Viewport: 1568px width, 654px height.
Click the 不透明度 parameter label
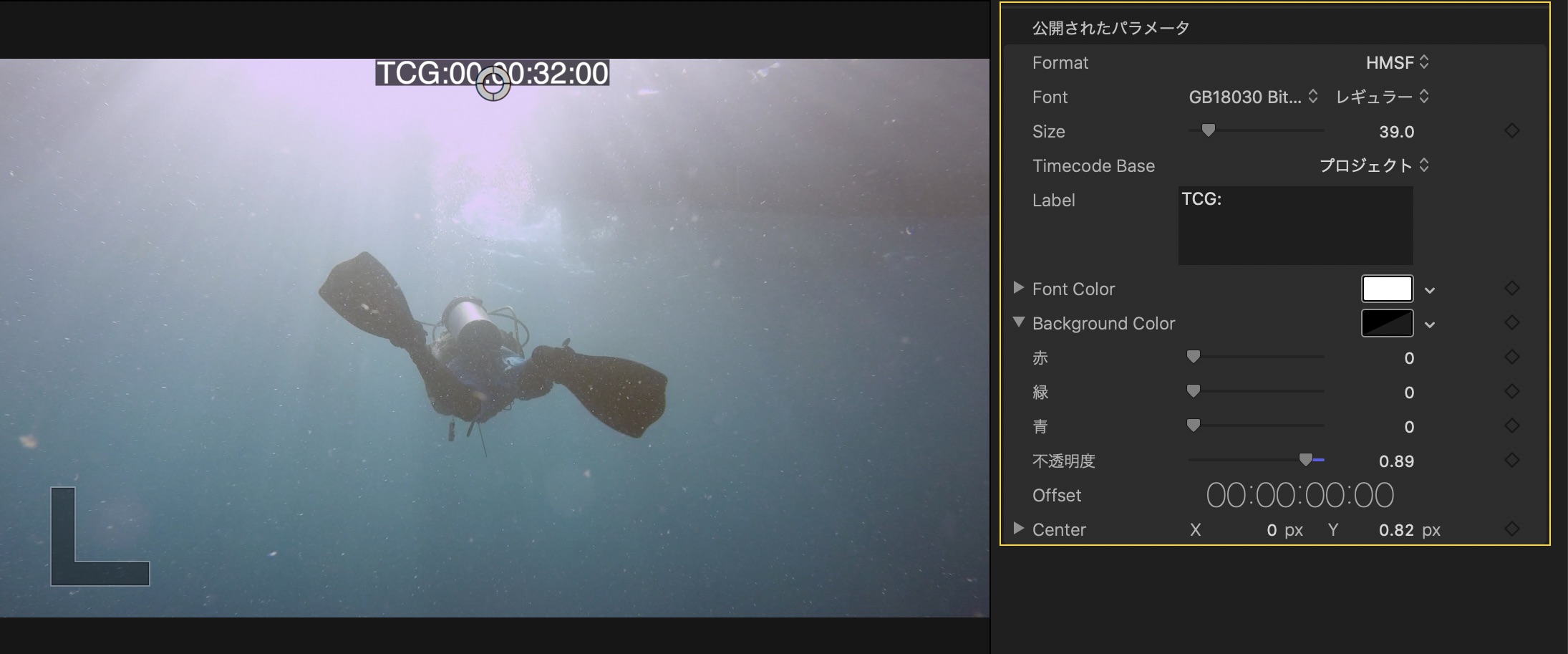pyautogui.click(x=1063, y=461)
